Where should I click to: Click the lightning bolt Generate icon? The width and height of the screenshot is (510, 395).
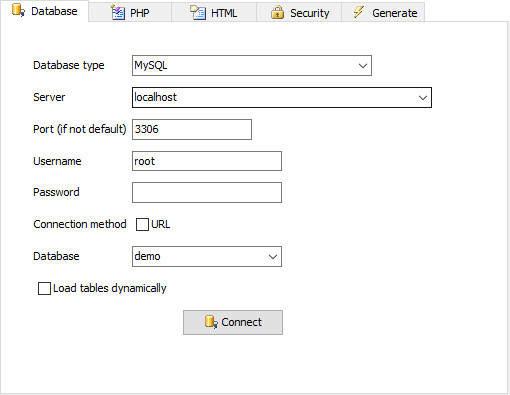pos(359,12)
